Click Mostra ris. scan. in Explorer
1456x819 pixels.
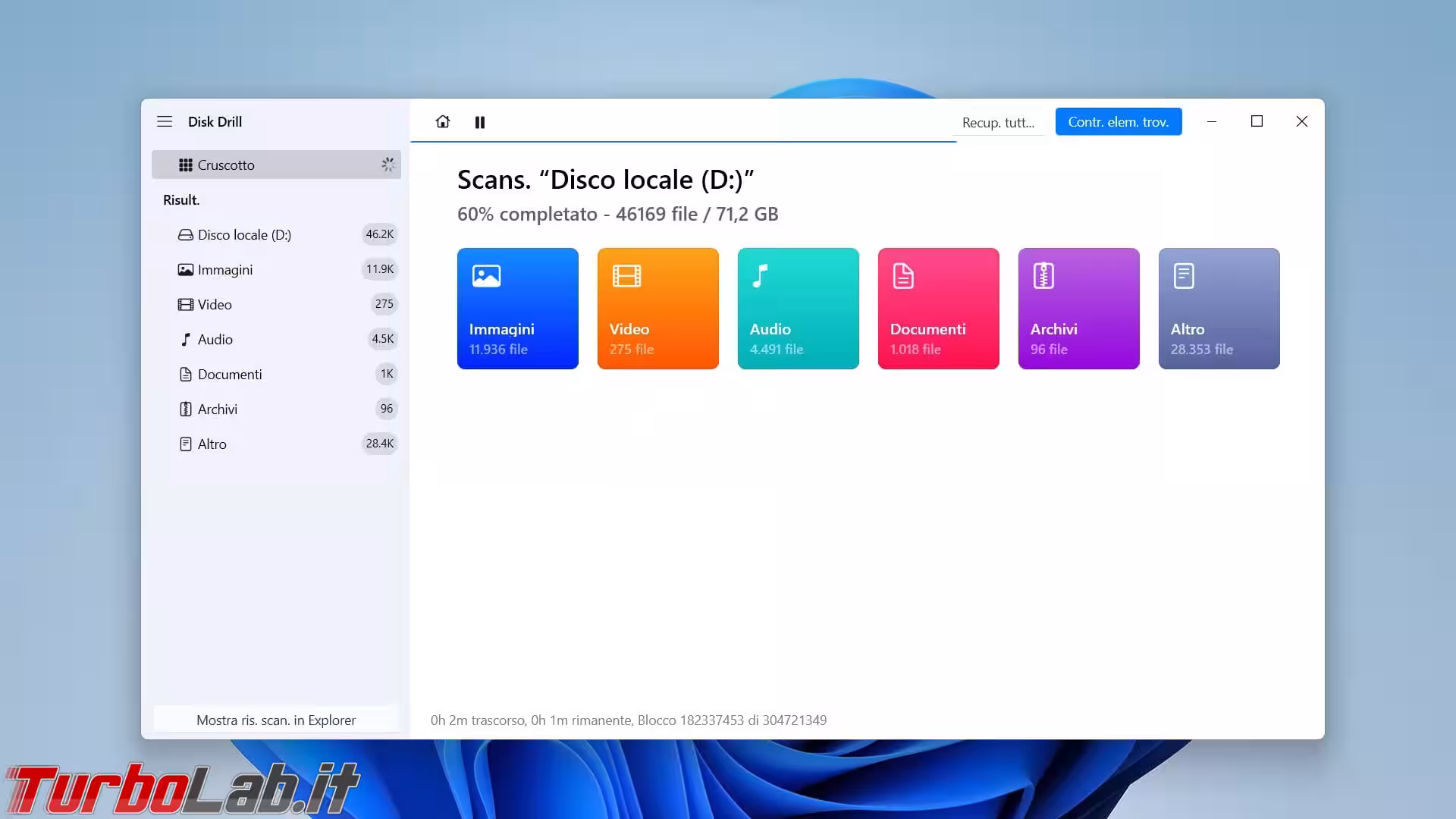point(276,720)
